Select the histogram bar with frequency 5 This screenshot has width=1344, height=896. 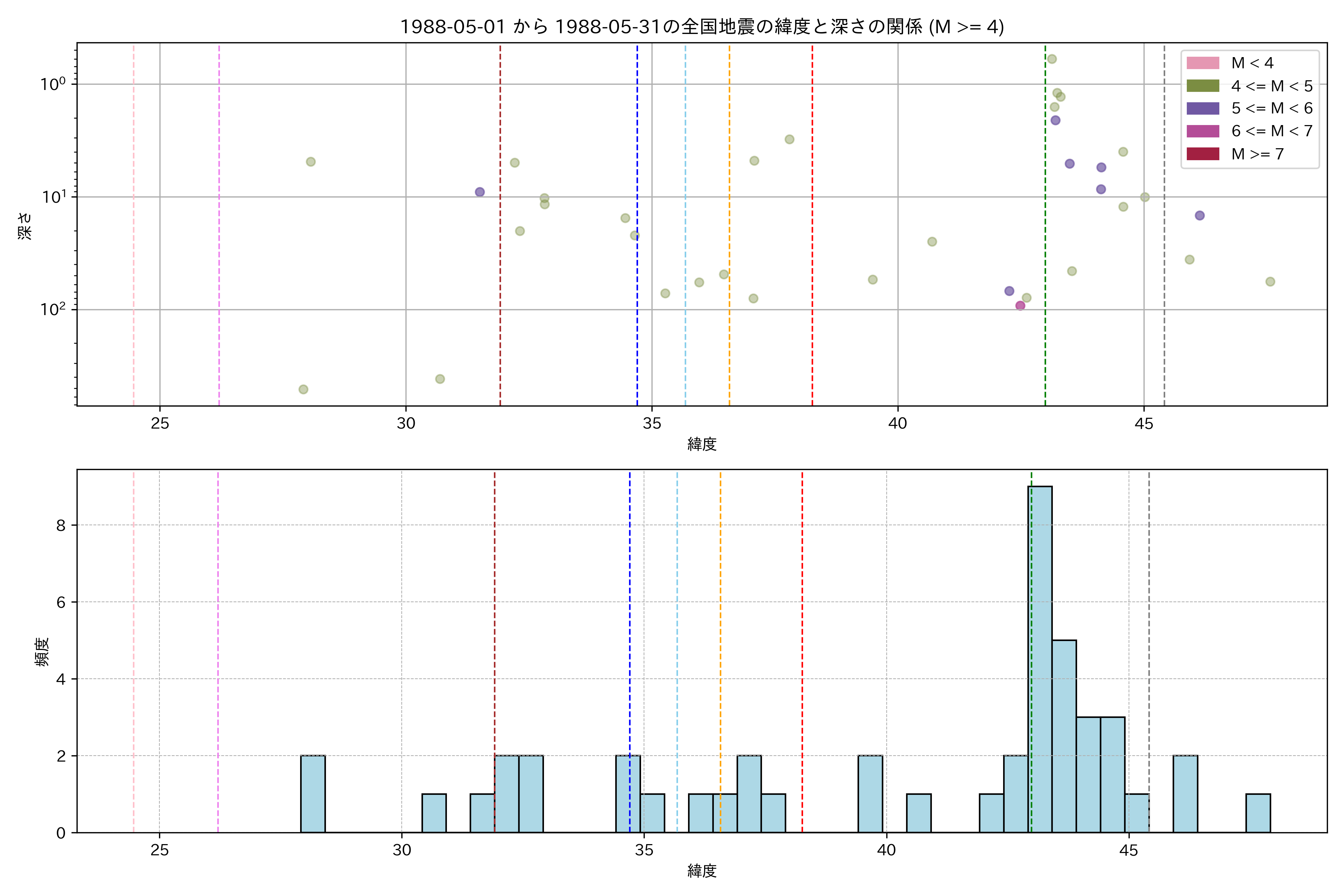1063,736
